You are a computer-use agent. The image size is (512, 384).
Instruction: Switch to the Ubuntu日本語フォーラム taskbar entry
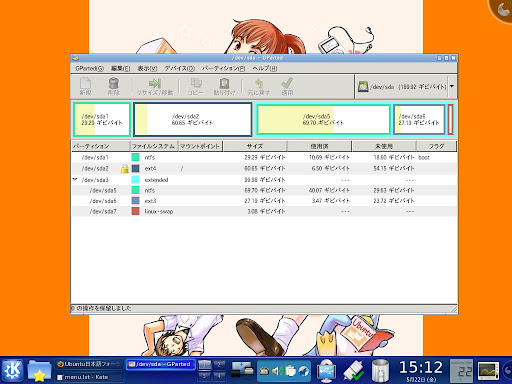click(x=89, y=364)
